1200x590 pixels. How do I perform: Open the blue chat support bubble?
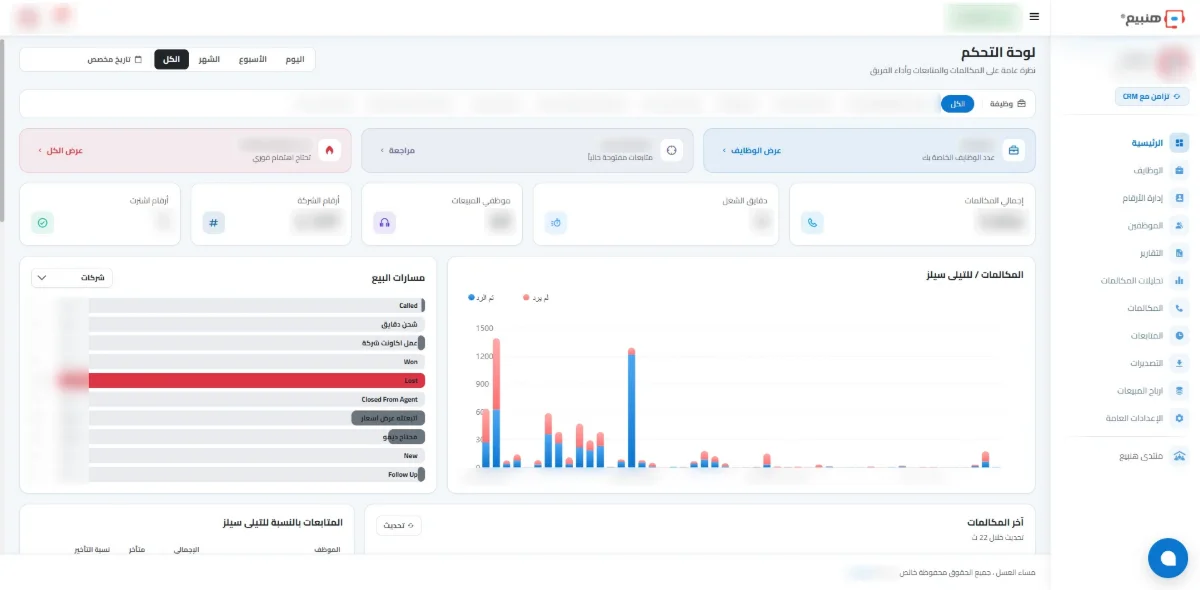tap(1167, 558)
